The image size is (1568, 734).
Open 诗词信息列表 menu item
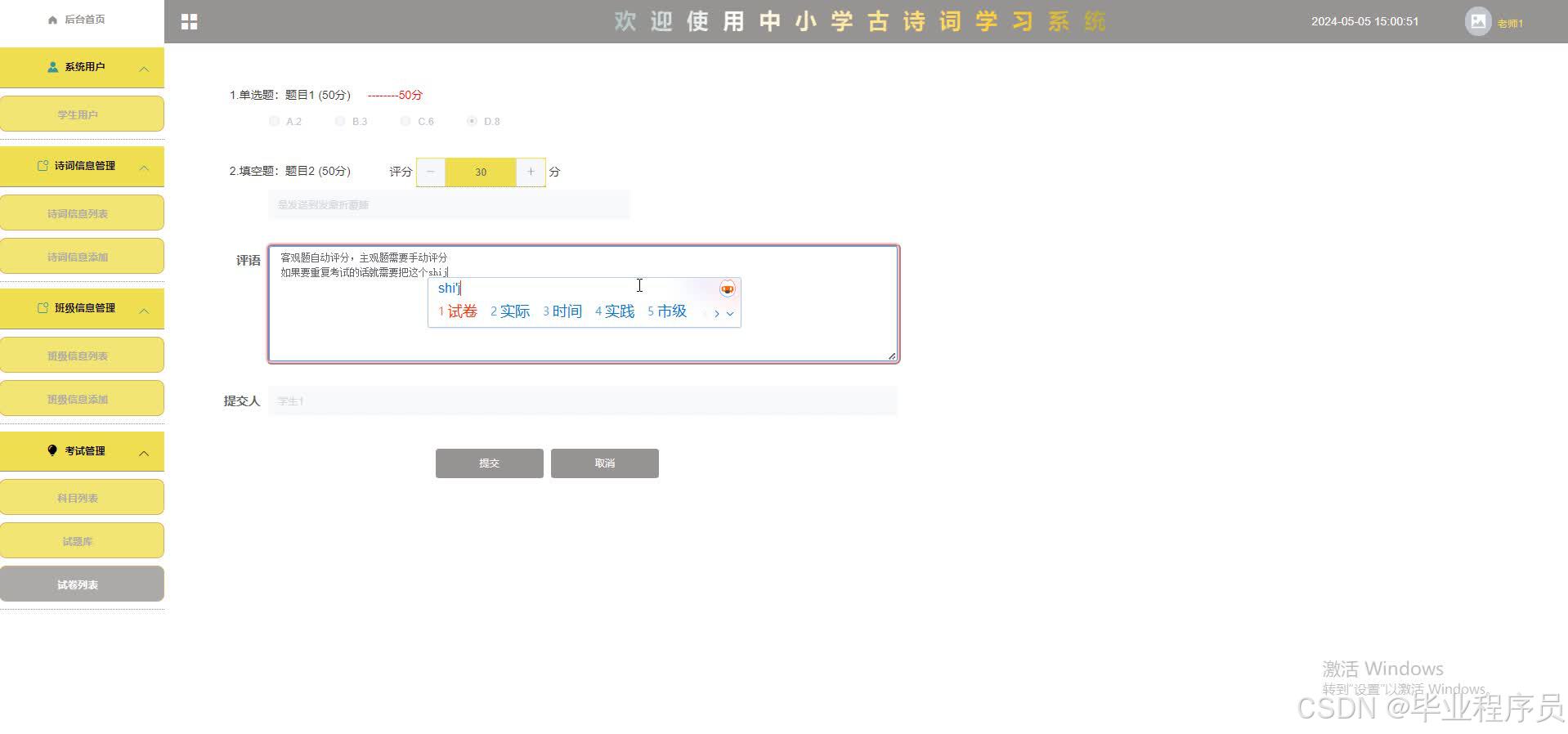pos(82,213)
